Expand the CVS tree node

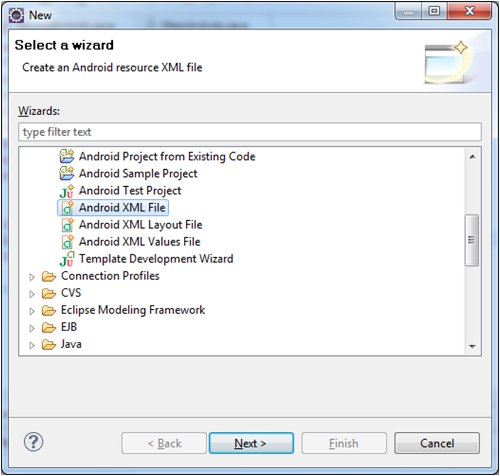32,294
